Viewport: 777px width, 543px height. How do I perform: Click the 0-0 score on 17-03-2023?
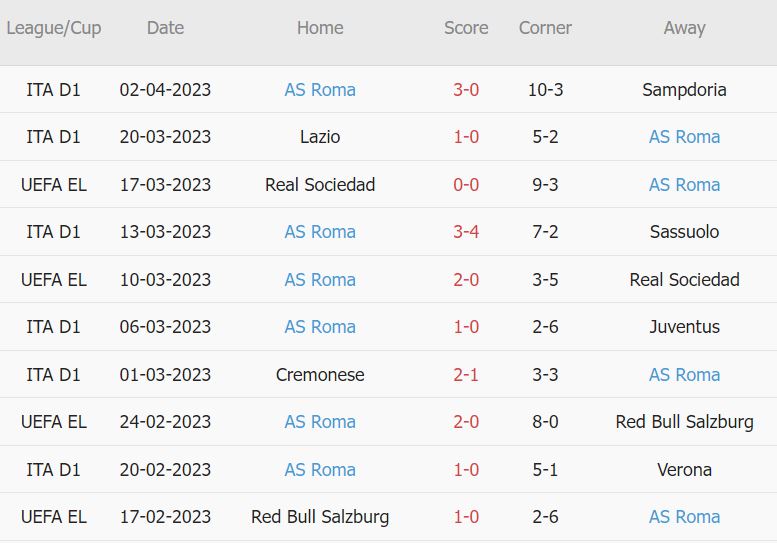[x=466, y=185]
